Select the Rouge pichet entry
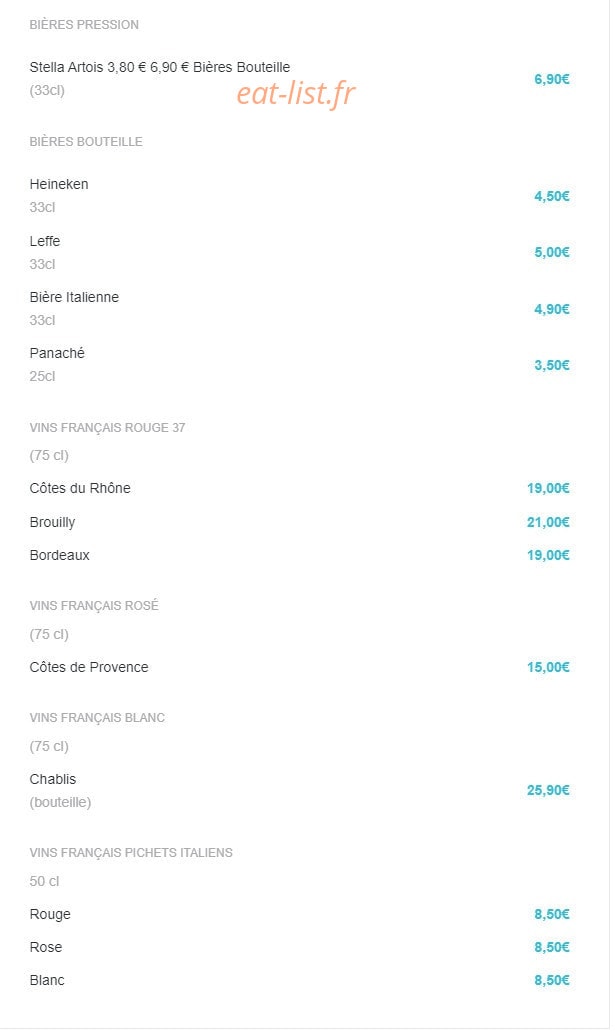The image size is (615, 1031). (x=299, y=914)
